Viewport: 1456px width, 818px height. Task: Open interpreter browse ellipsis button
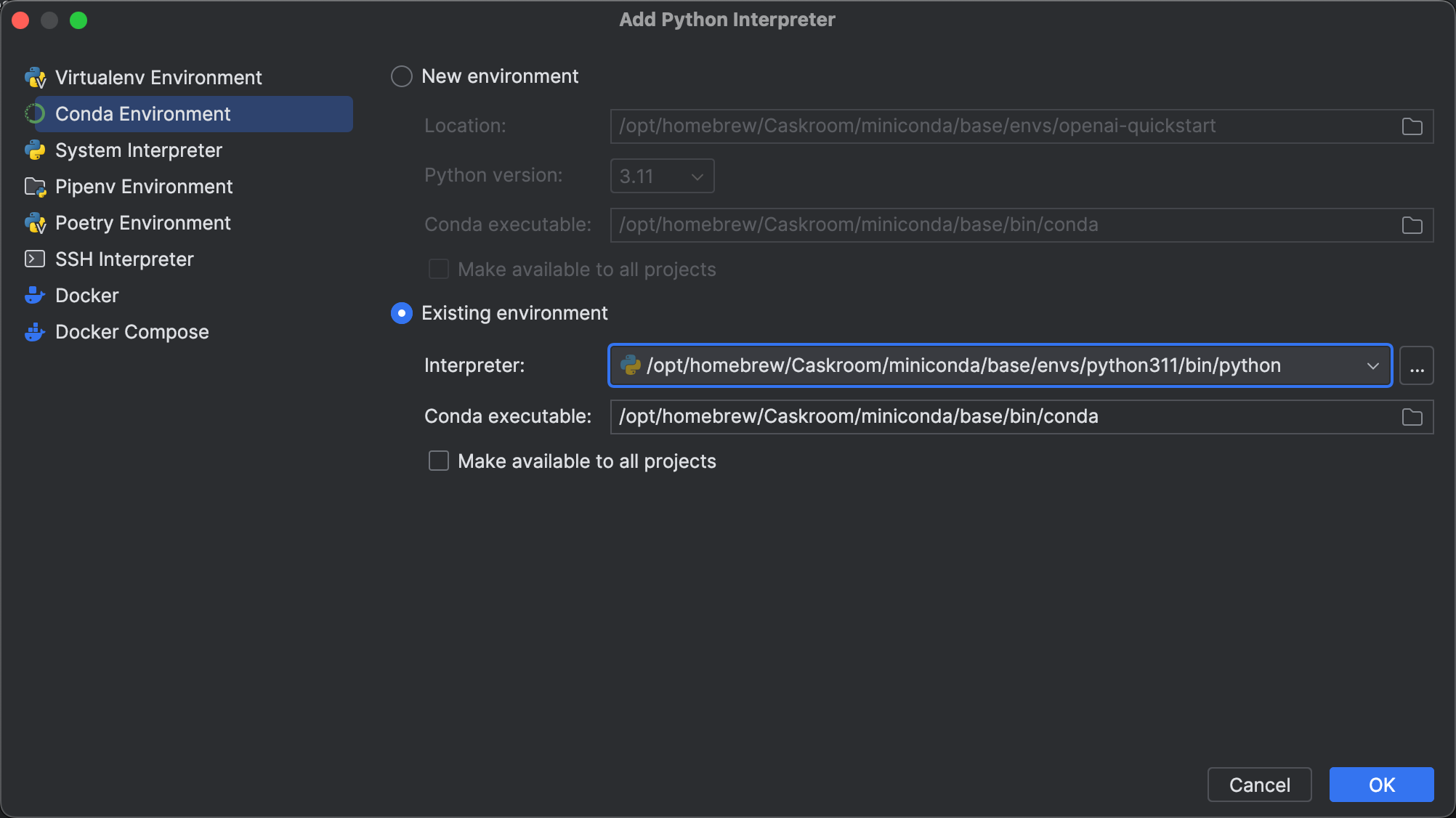[1417, 365]
